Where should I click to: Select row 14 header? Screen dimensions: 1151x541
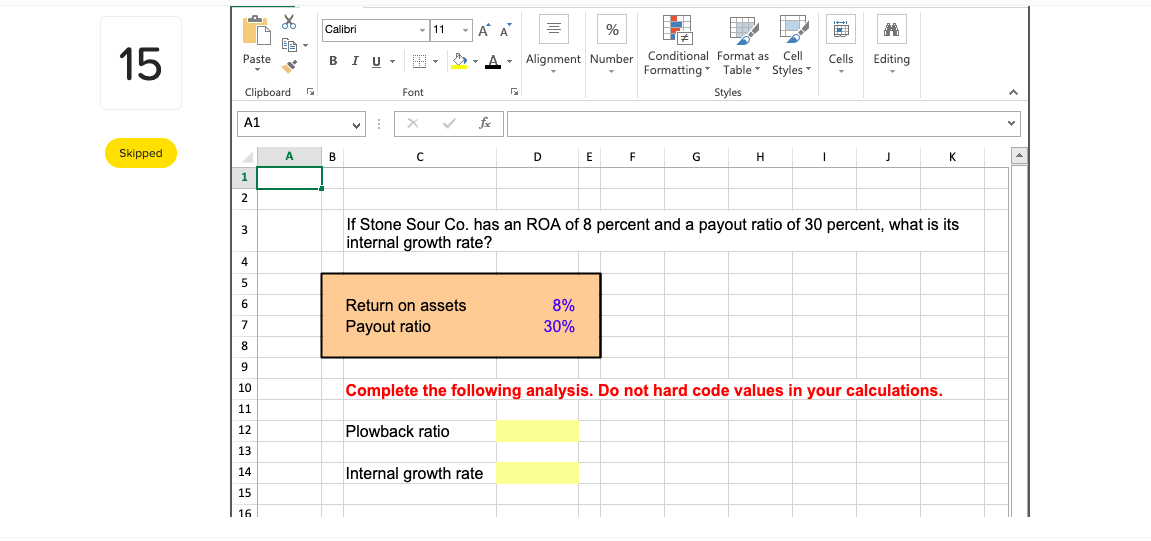pyautogui.click(x=244, y=473)
